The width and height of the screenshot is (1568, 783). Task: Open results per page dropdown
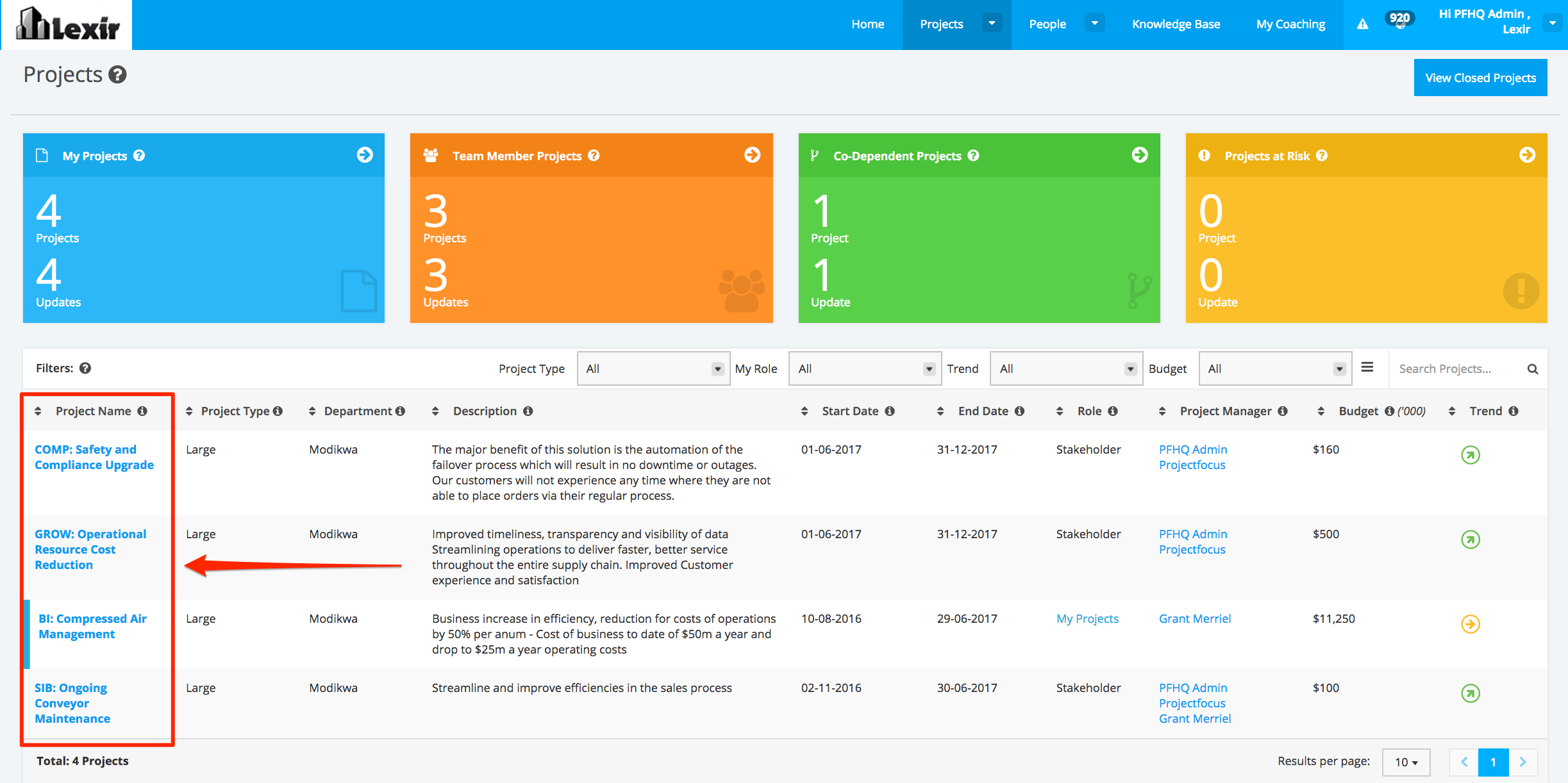coord(1406,762)
